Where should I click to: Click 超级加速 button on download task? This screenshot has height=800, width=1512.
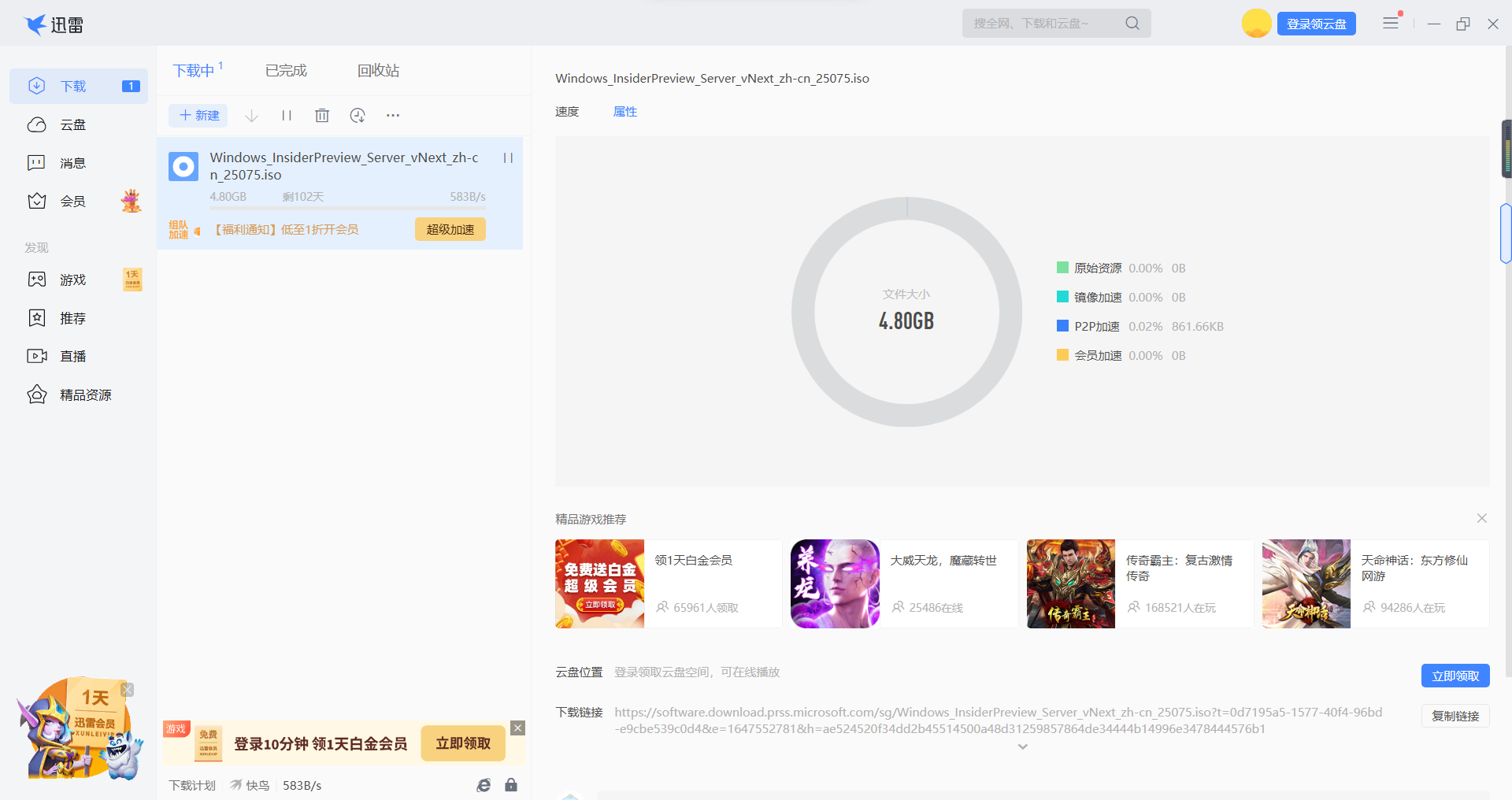(450, 229)
